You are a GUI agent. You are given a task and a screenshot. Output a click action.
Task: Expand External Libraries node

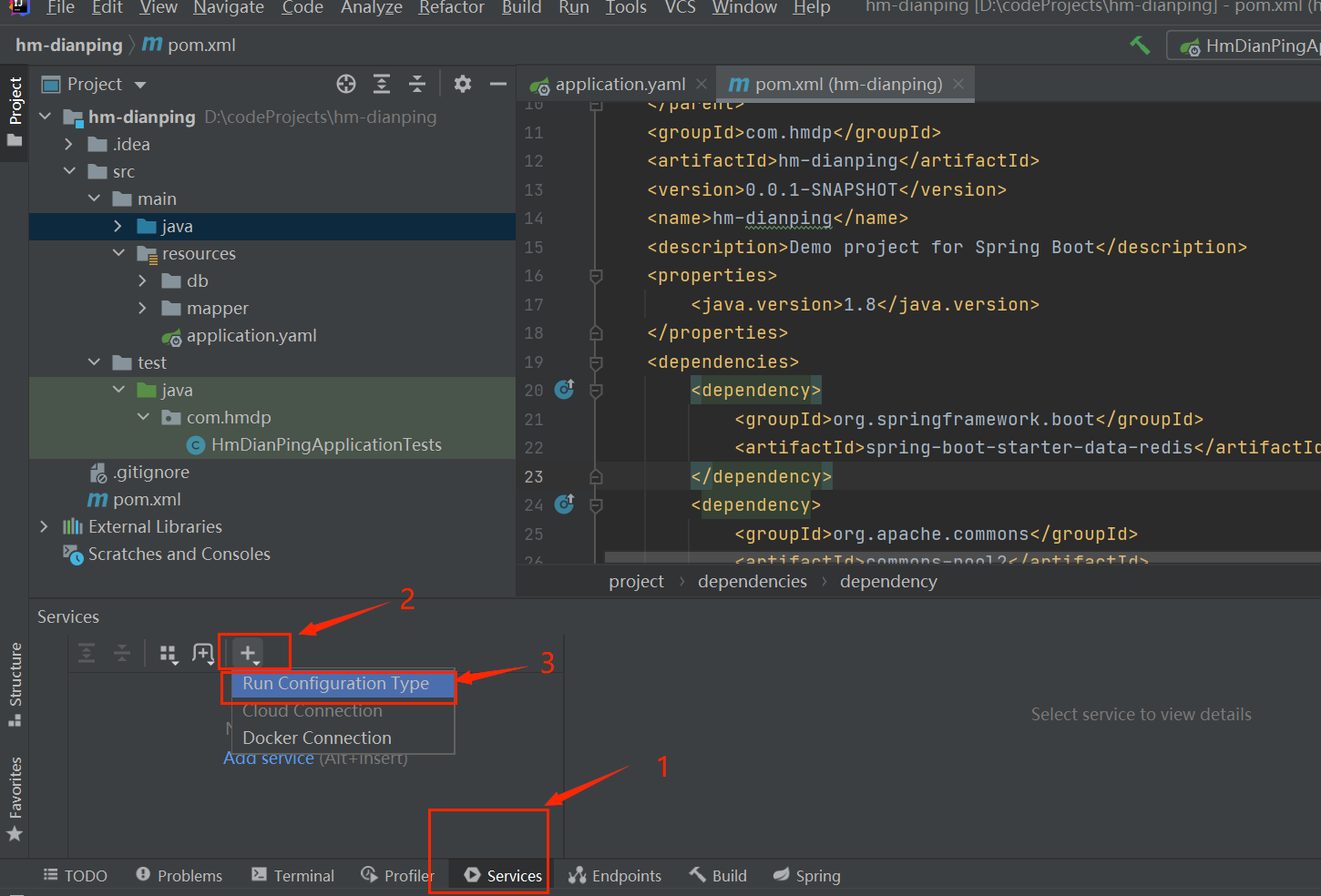pos(45,526)
